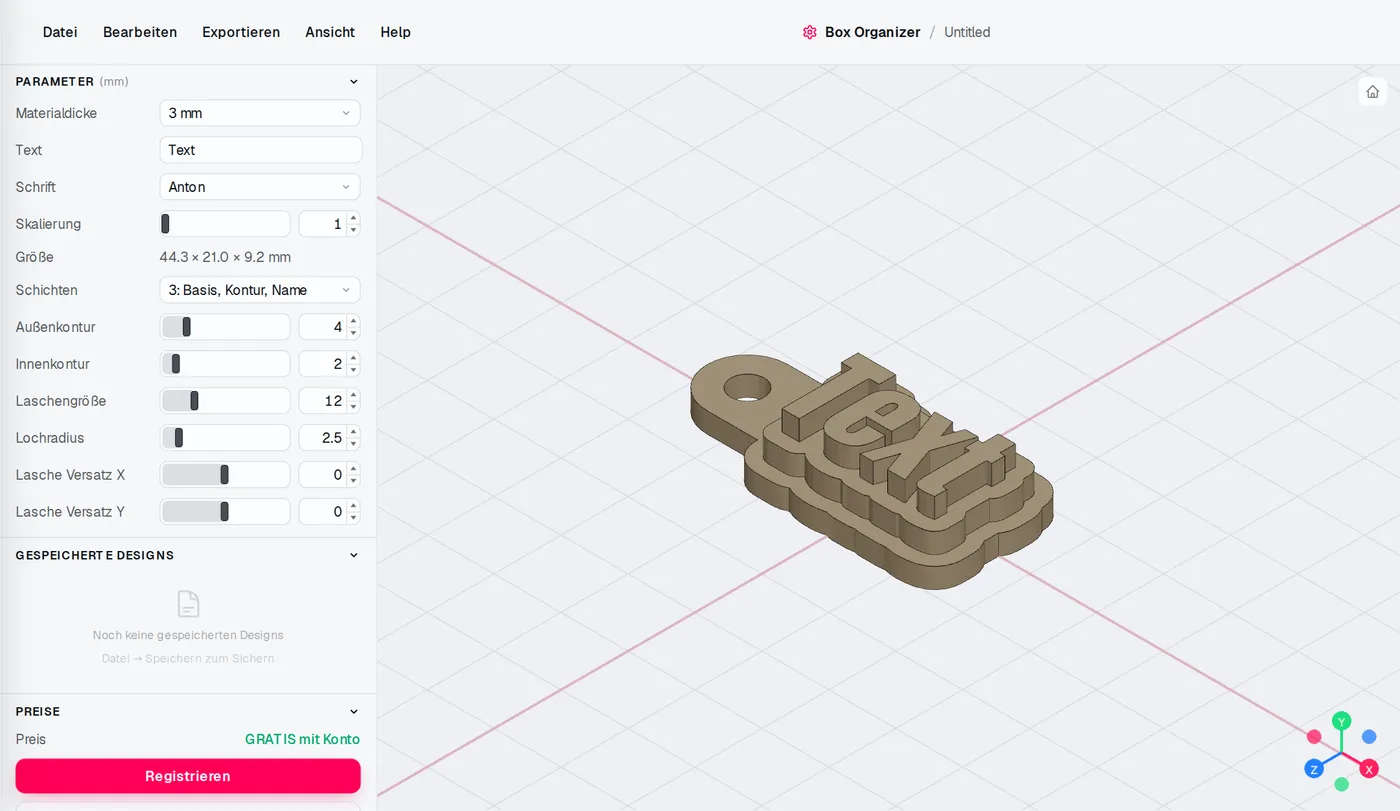Click the Größe value 44.3 × 21.0 × 9.2 mm
Viewport: 1400px width, 811px height.
225,257
